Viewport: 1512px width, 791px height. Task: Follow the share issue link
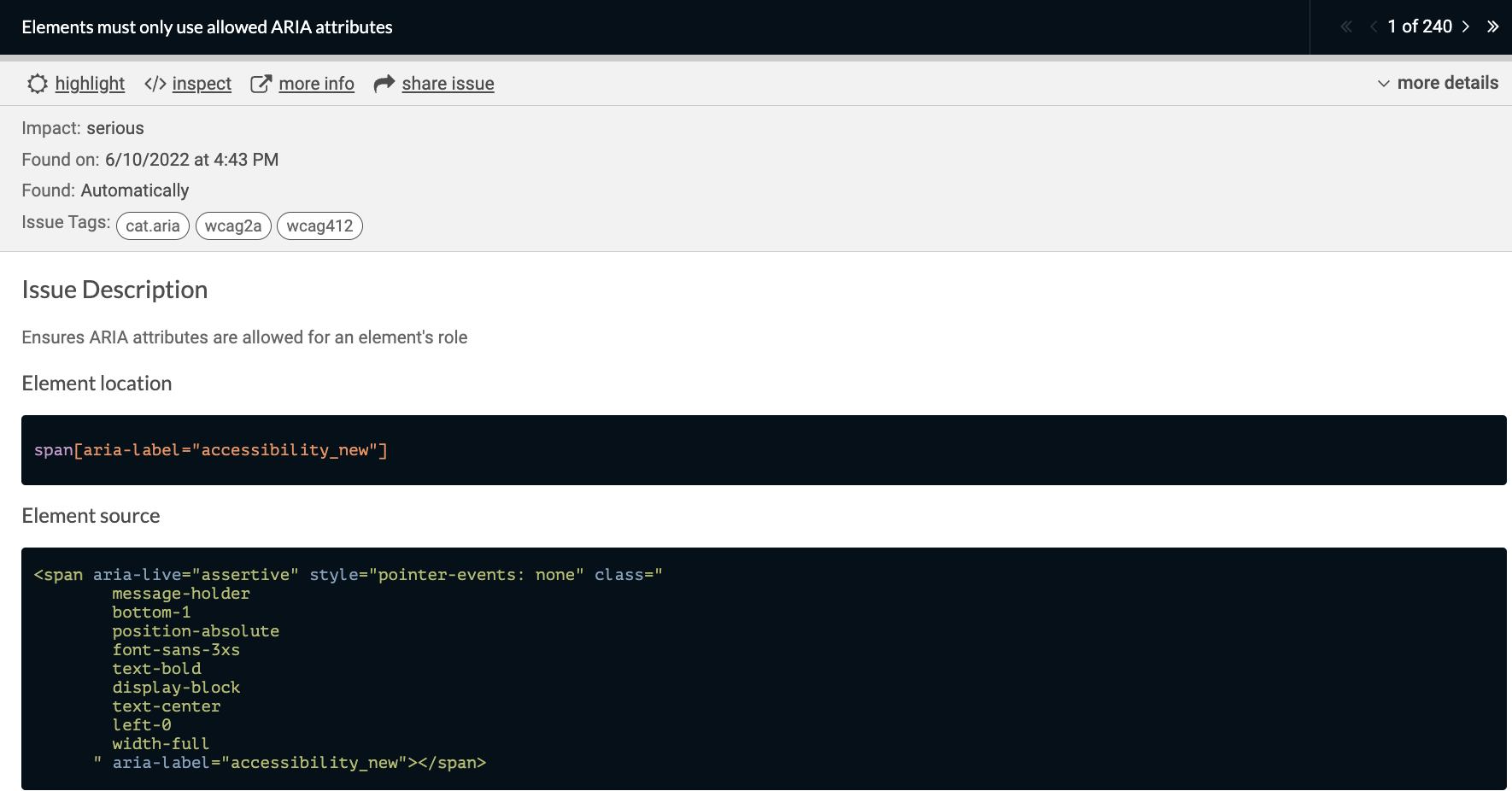pyautogui.click(x=448, y=83)
